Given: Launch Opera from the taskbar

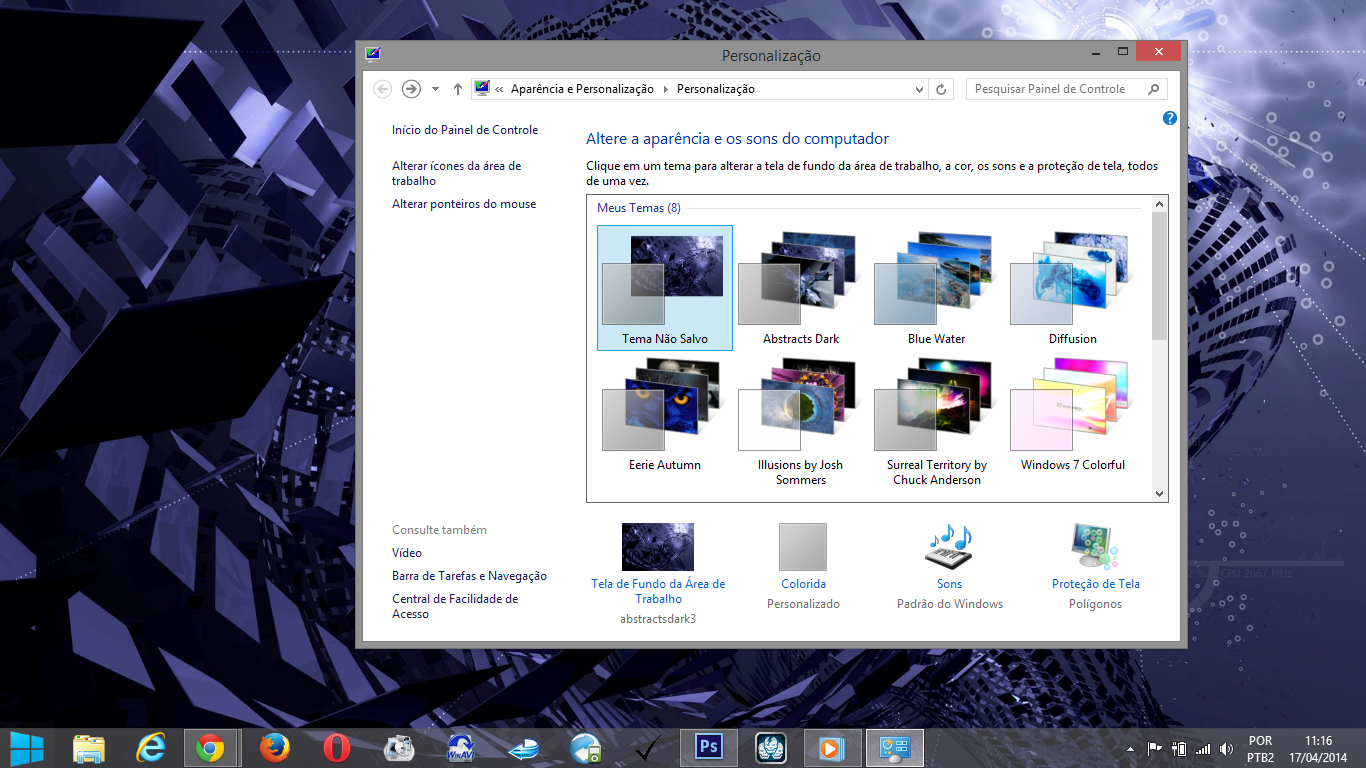Looking at the screenshot, I should (x=336, y=747).
